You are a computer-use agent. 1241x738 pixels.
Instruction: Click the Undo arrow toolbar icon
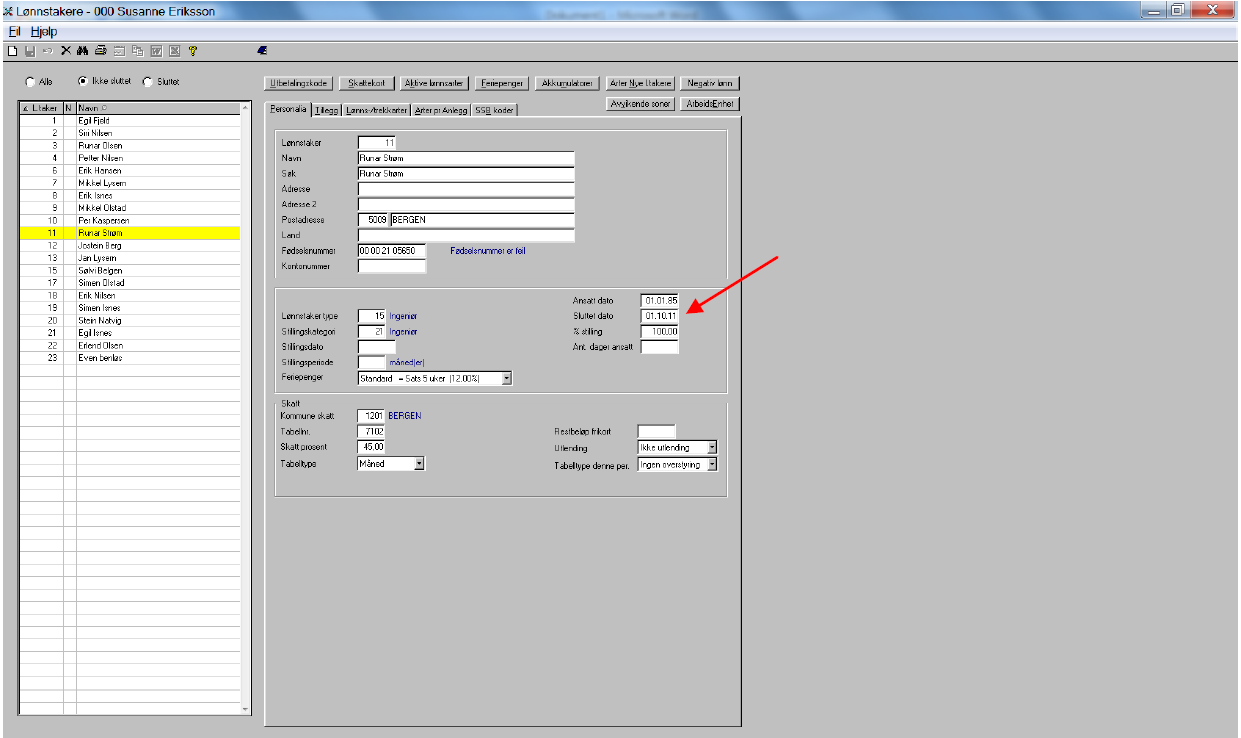pos(47,50)
